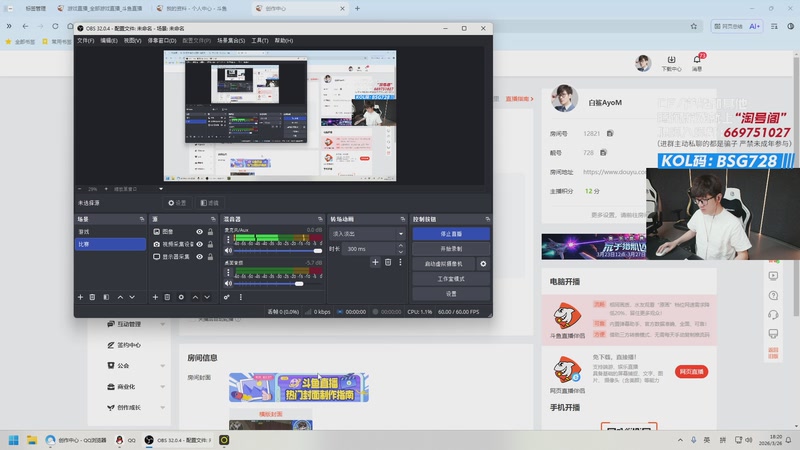Screen dimensions: 800x450
Task: Open OBS 场景集合(S) menu
Action: pos(231,40)
